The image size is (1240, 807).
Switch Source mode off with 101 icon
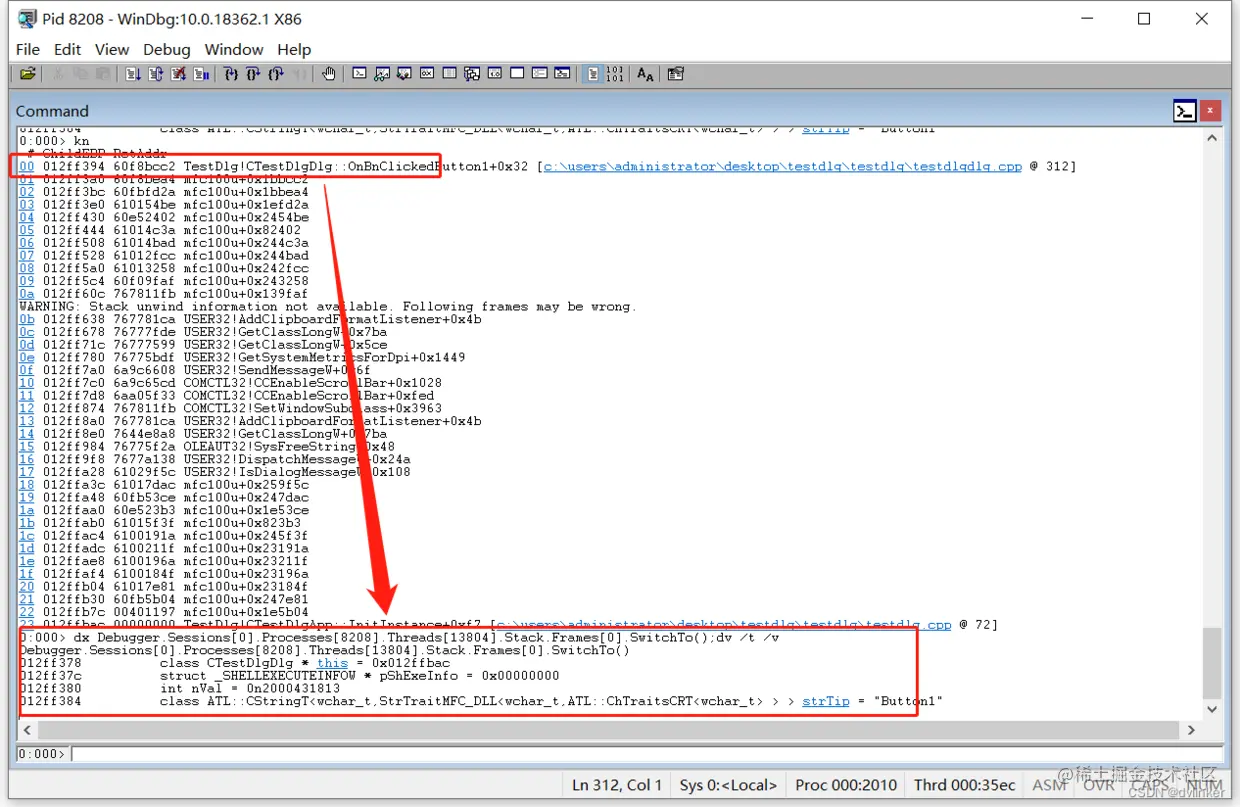[615, 74]
